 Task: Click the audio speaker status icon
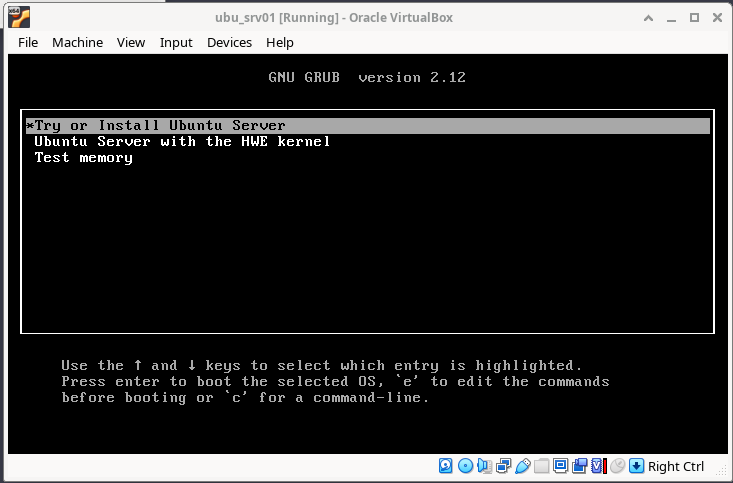pos(485,466)
